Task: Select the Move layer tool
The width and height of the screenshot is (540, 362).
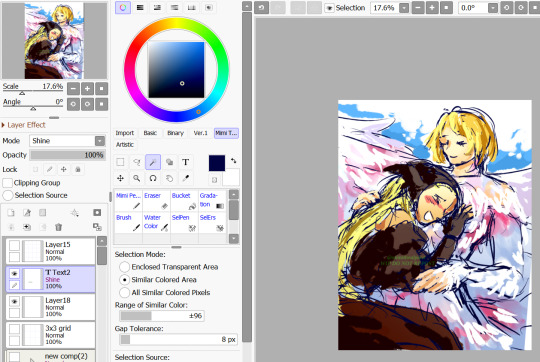Action: pyautogui.click(x=120, y=178)
